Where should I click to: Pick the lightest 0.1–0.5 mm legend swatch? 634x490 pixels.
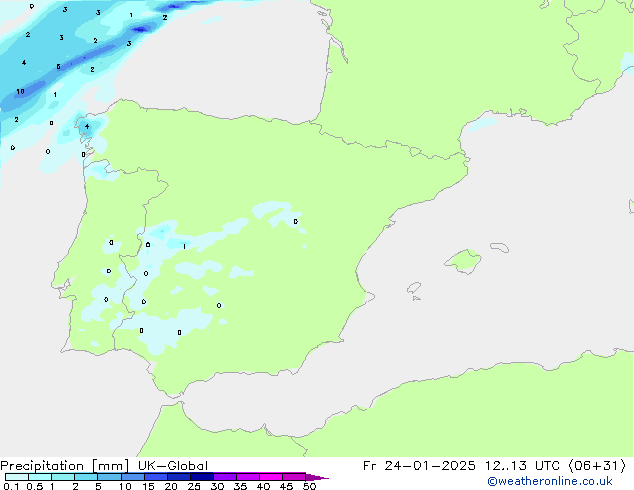[x=17, y=477]
